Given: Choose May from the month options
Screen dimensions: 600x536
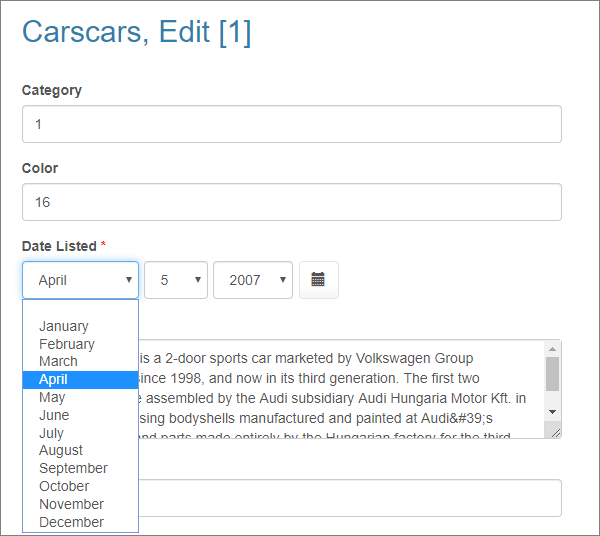Looking at the screenshot, I should pos(80,397).
